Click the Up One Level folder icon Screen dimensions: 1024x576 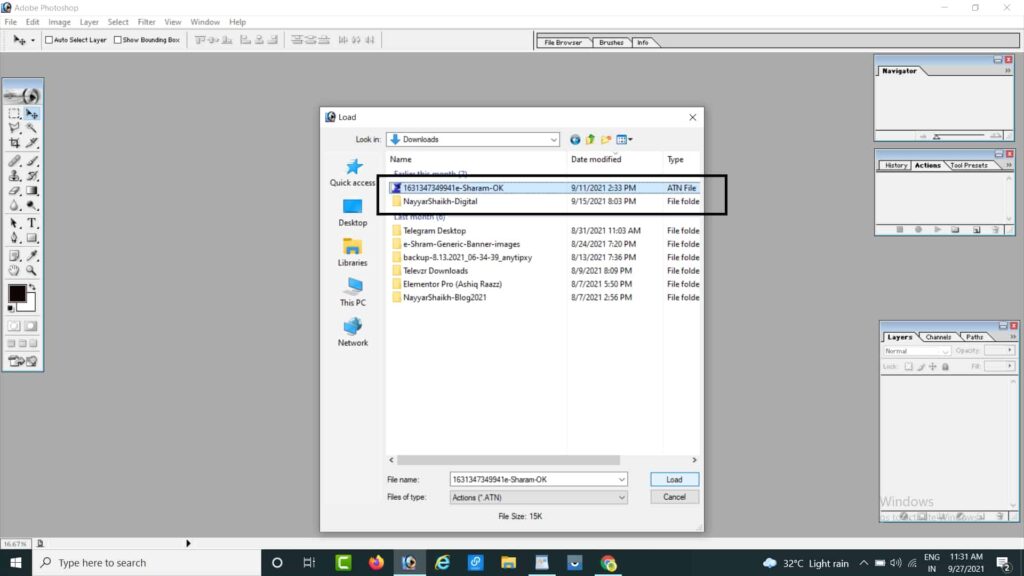[x=590, y=140]
